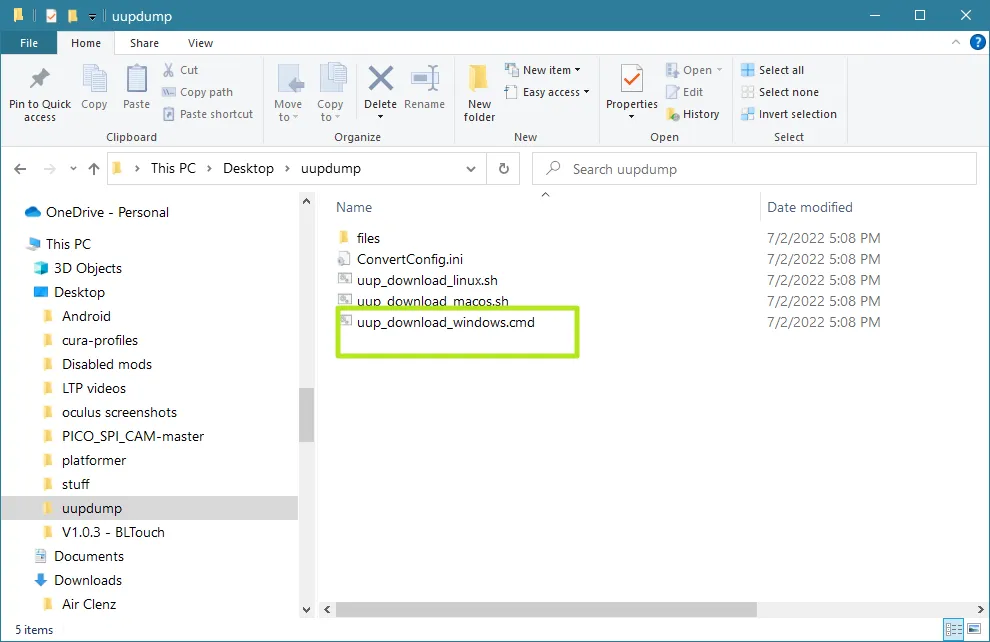Screen dimensions: 990x642
Task: Switch to the Share tab
Action: (144, 43)
